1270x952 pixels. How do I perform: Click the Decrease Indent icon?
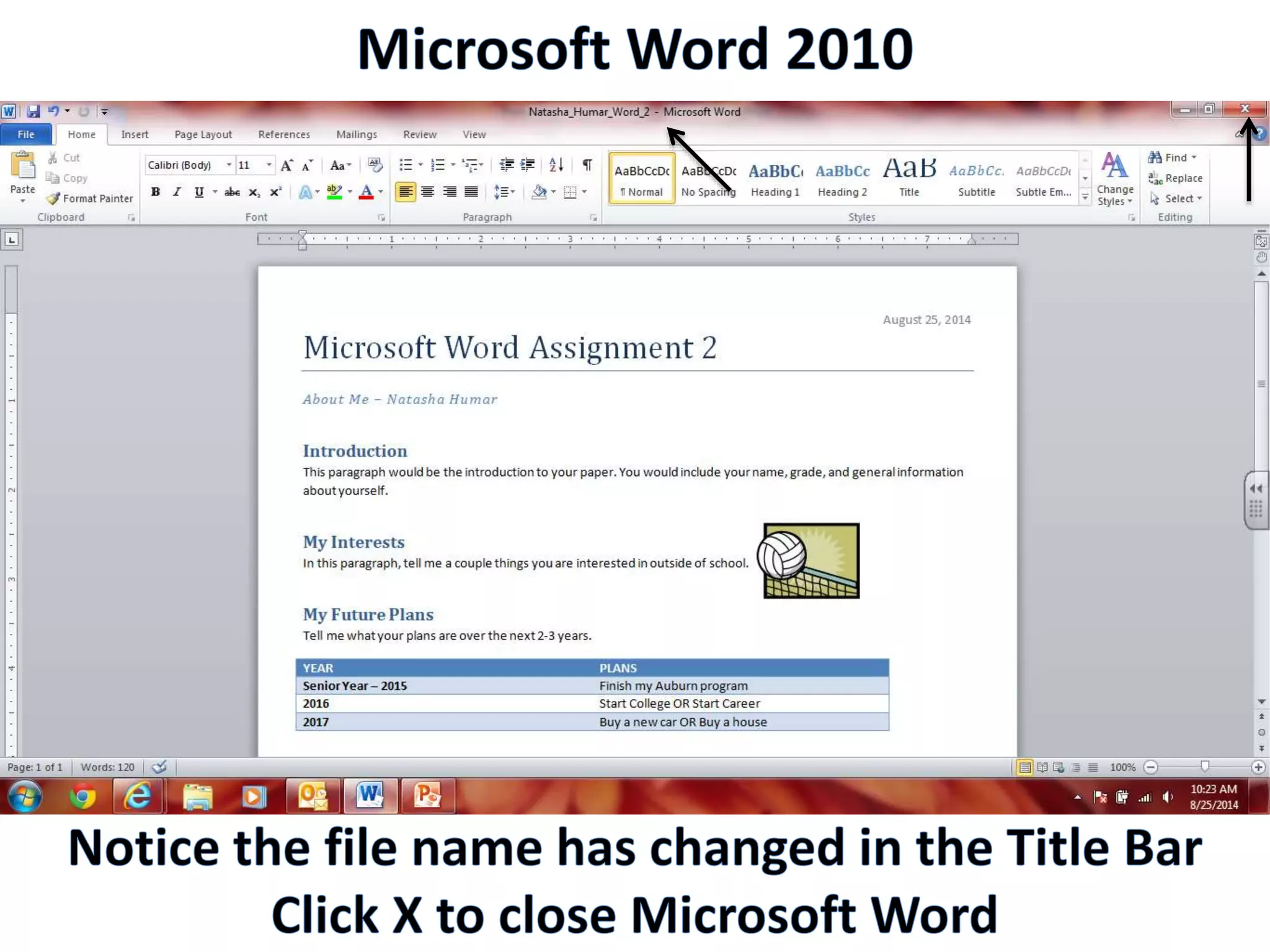(x=507, y=165)
